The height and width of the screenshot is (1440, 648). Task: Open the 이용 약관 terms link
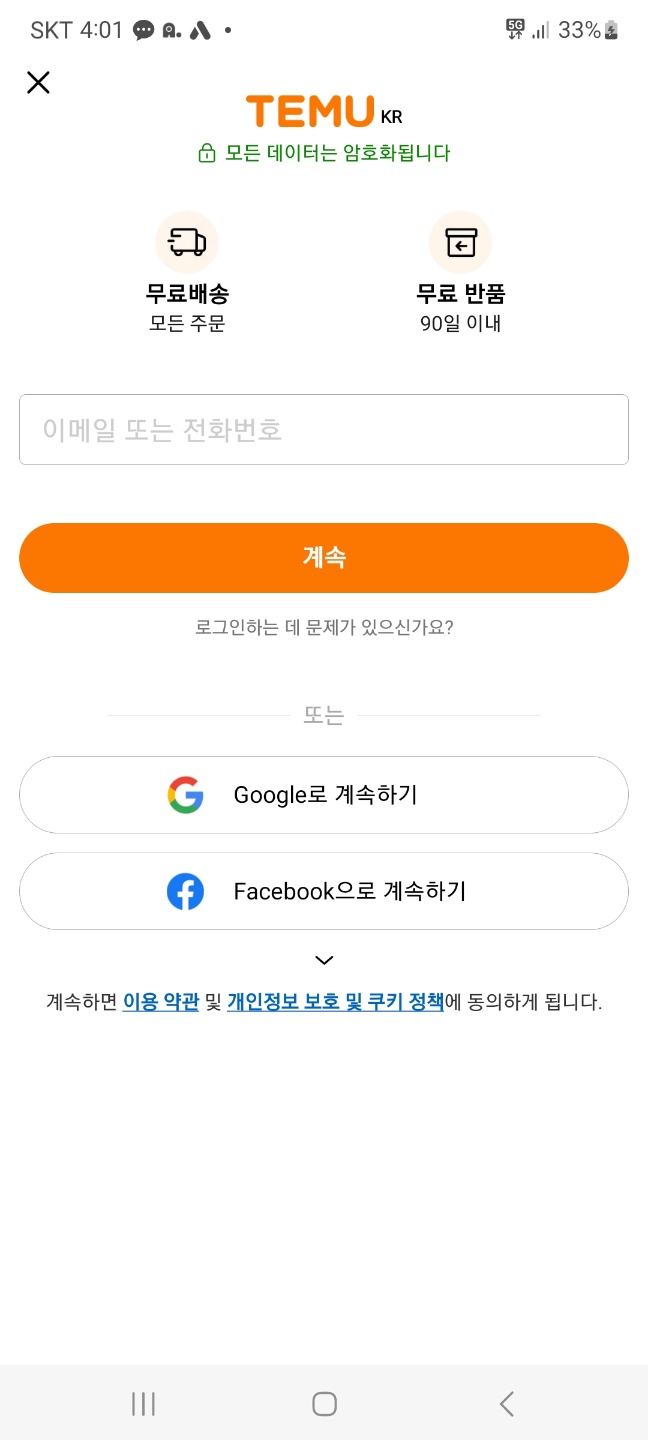160,1002
